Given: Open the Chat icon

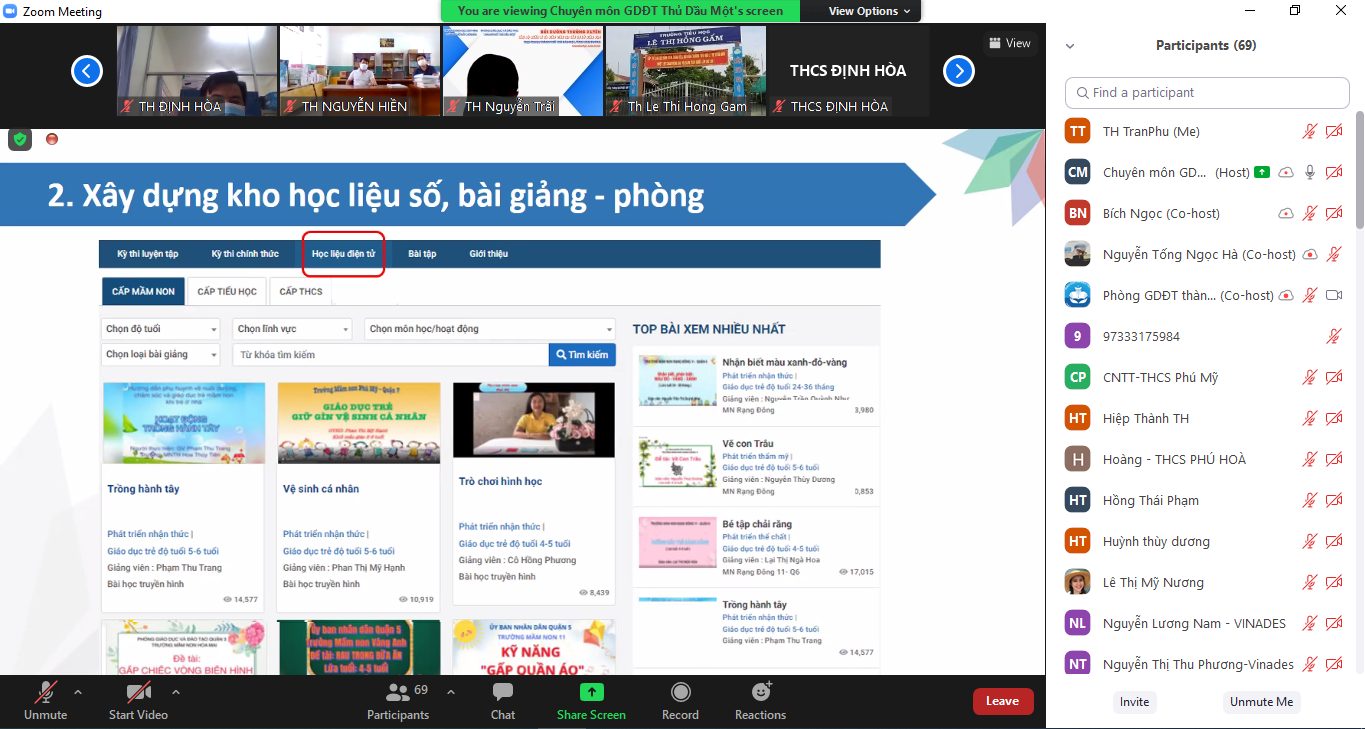Looking at the screenshot, I should coord(503,692).
